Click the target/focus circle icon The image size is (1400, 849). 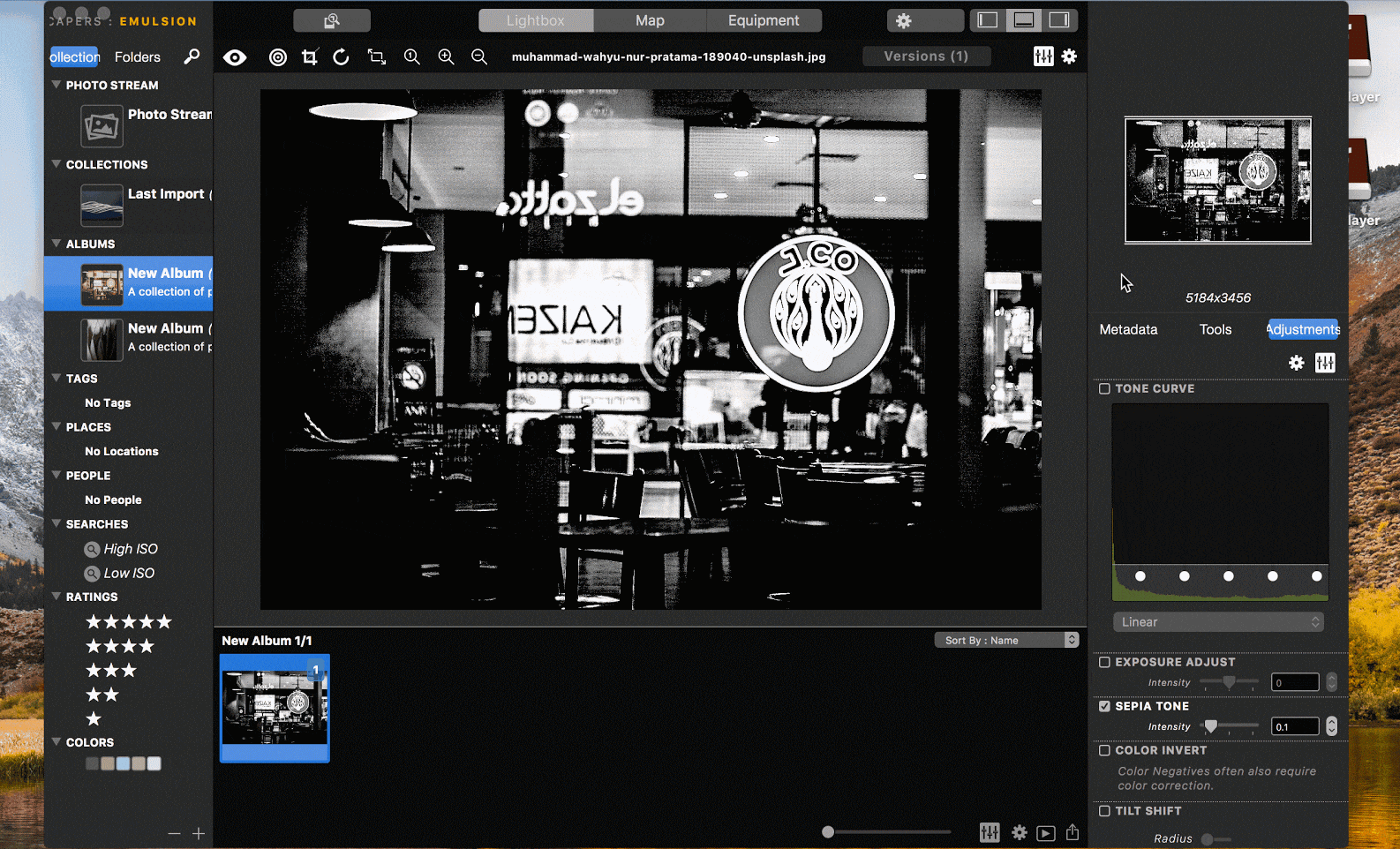278,57
